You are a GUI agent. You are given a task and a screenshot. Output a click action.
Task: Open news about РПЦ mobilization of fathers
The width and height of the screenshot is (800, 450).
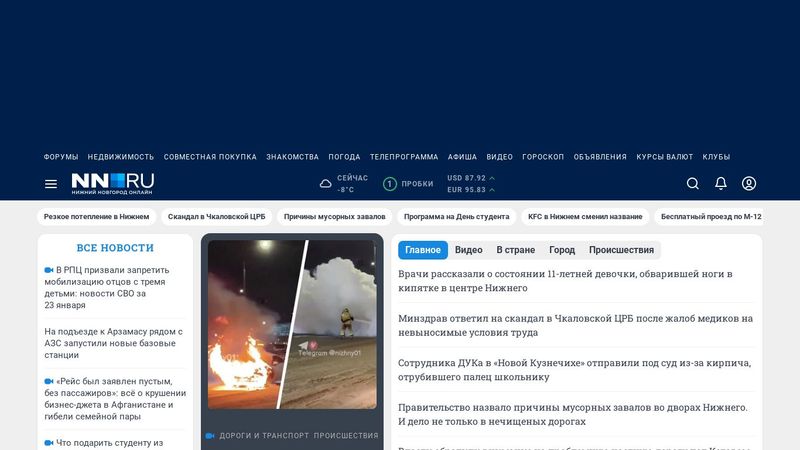107,288
